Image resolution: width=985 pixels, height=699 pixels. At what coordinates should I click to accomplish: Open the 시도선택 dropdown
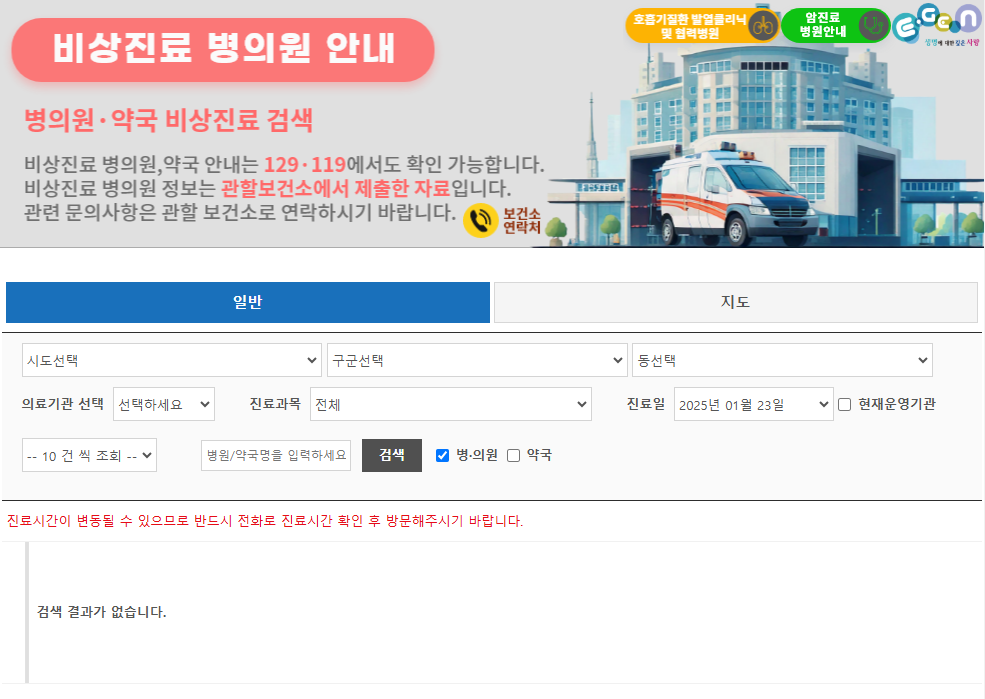(x=172, y=360)
